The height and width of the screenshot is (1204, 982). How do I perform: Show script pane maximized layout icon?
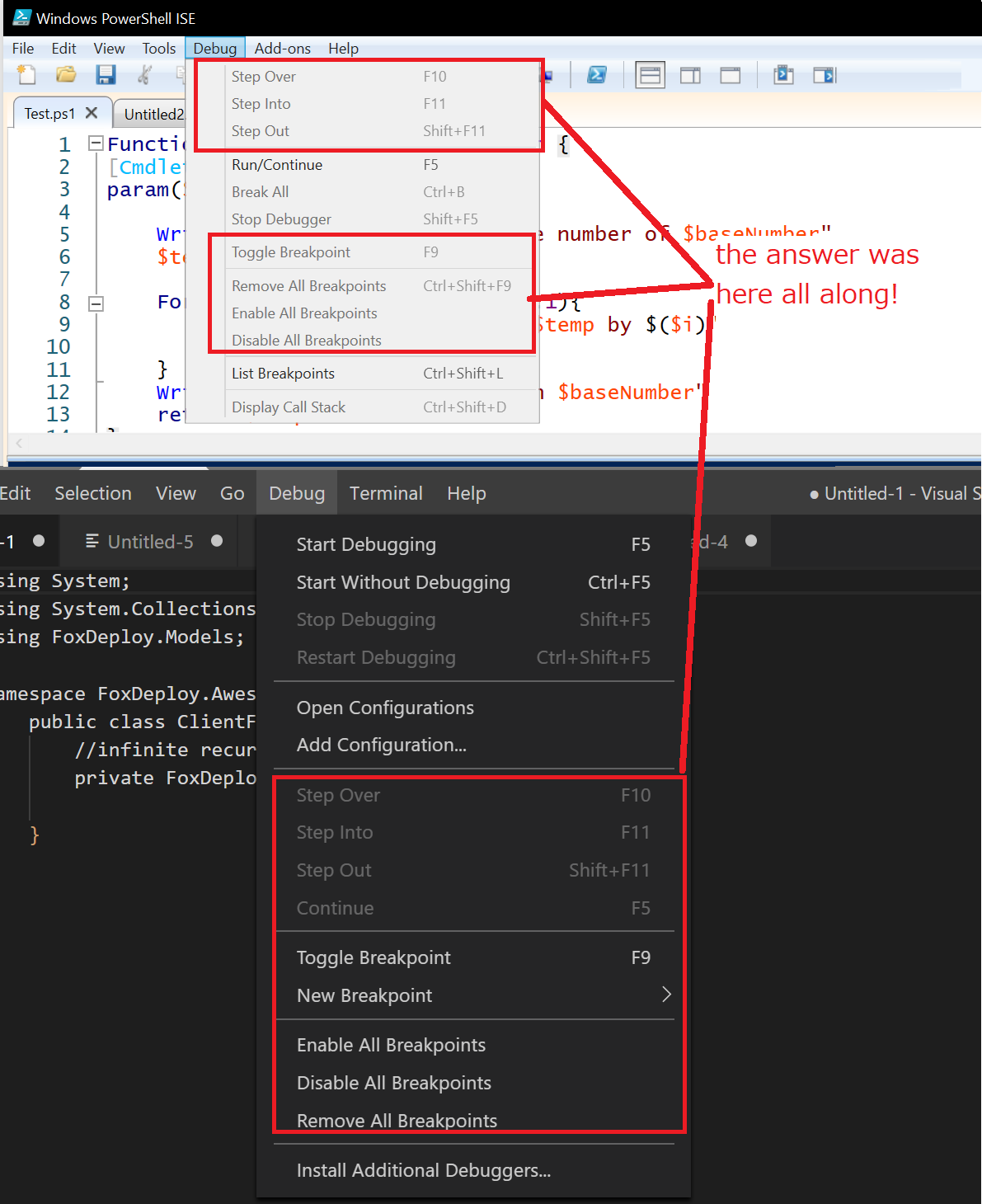click(x=731, y=76)
